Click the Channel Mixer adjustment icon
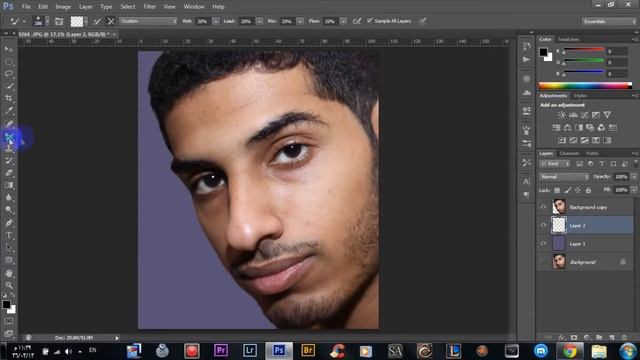The width and height of the screenshot is (640, 360). pyautogui.click(x=601, y=128)
